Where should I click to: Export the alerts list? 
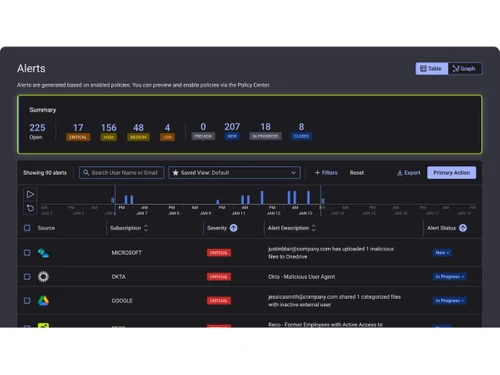click(x=408, y=173)
